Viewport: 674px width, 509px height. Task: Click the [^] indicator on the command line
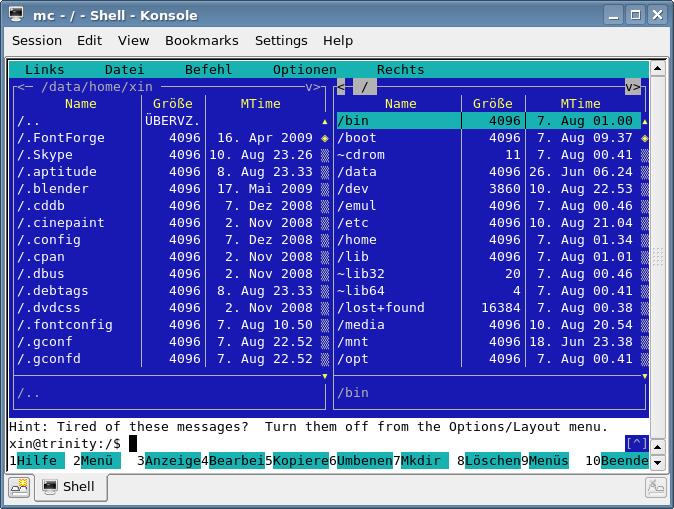(x=636, y=443)
